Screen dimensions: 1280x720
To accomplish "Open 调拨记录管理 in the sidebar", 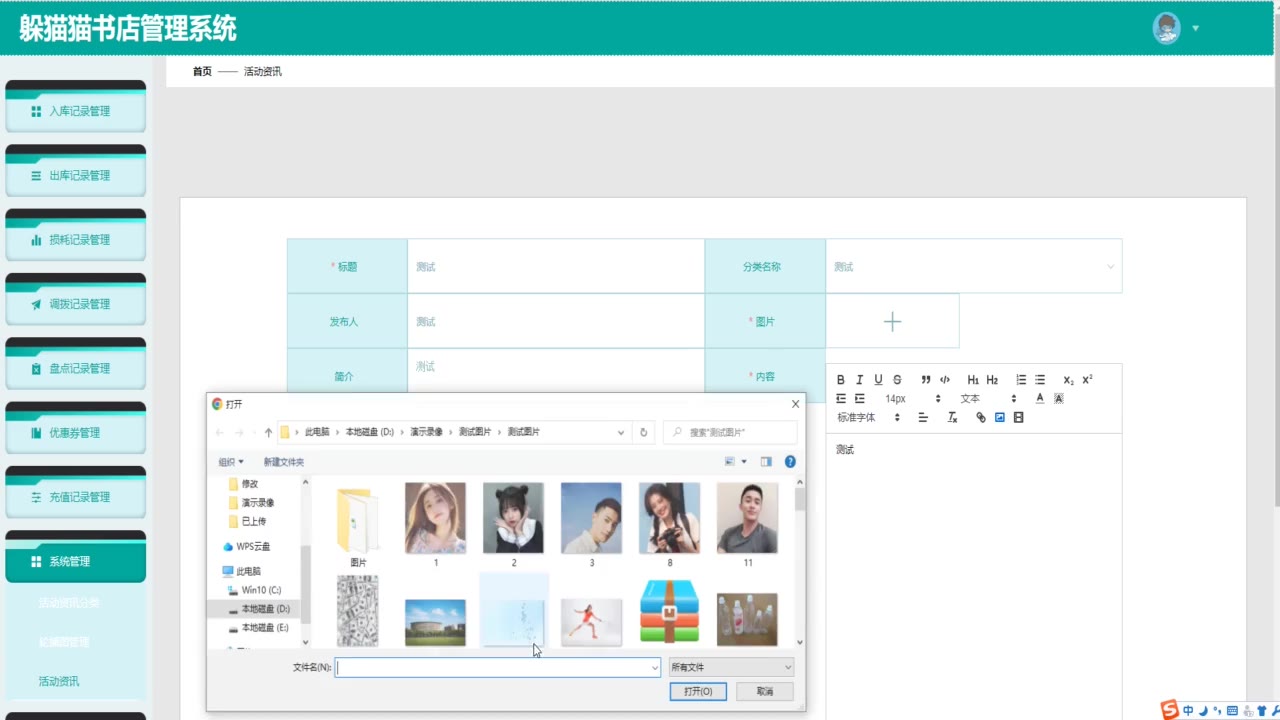I will coord(76,304).
